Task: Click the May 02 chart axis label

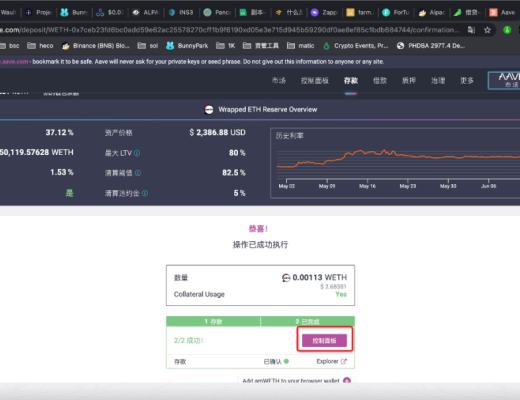Action: (x=286, y=186)
